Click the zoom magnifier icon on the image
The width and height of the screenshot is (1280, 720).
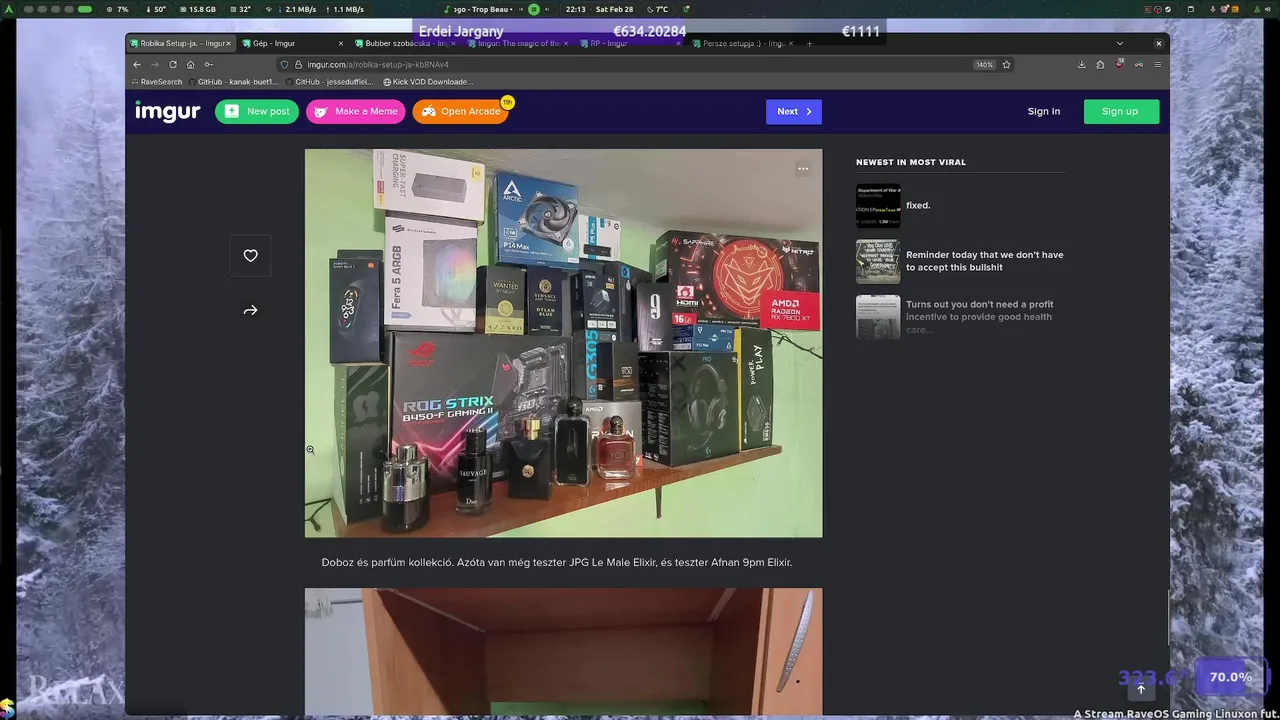tap(310, 450)
